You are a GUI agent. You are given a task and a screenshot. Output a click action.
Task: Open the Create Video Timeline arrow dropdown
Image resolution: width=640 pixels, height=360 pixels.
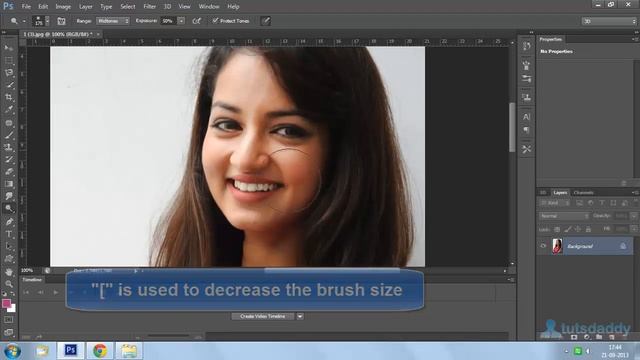300,316
